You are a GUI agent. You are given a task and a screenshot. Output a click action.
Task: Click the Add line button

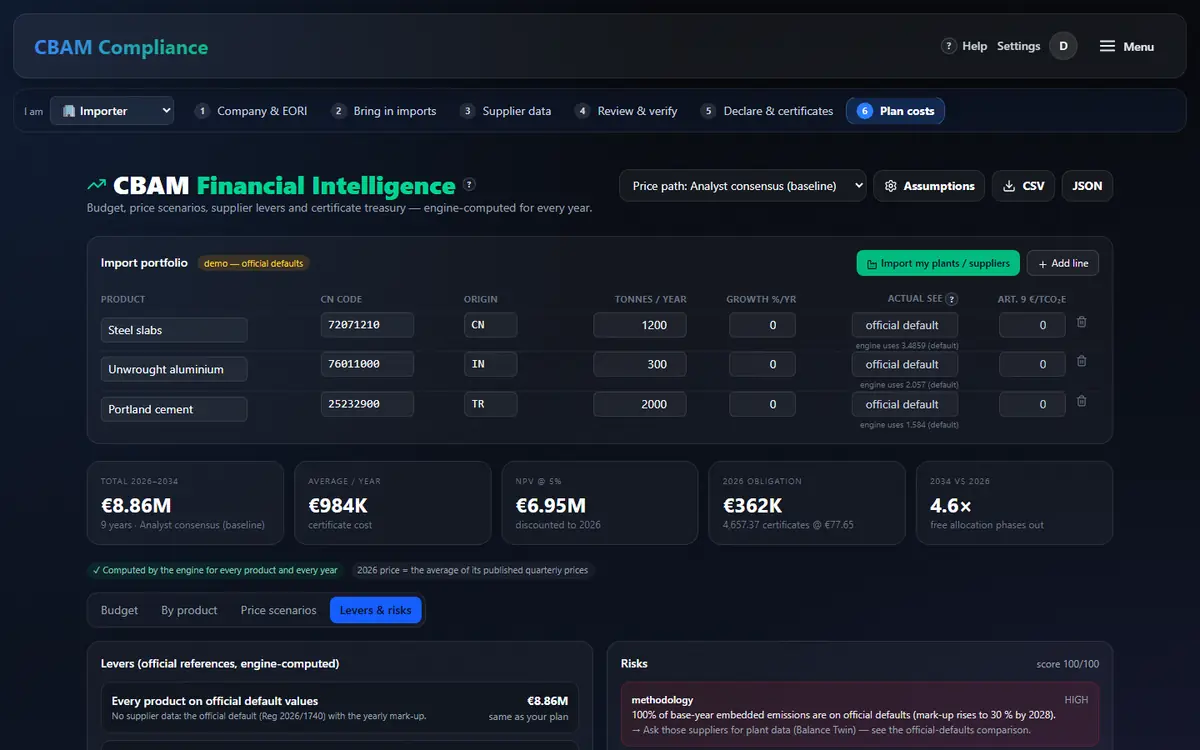point(1063,263)
